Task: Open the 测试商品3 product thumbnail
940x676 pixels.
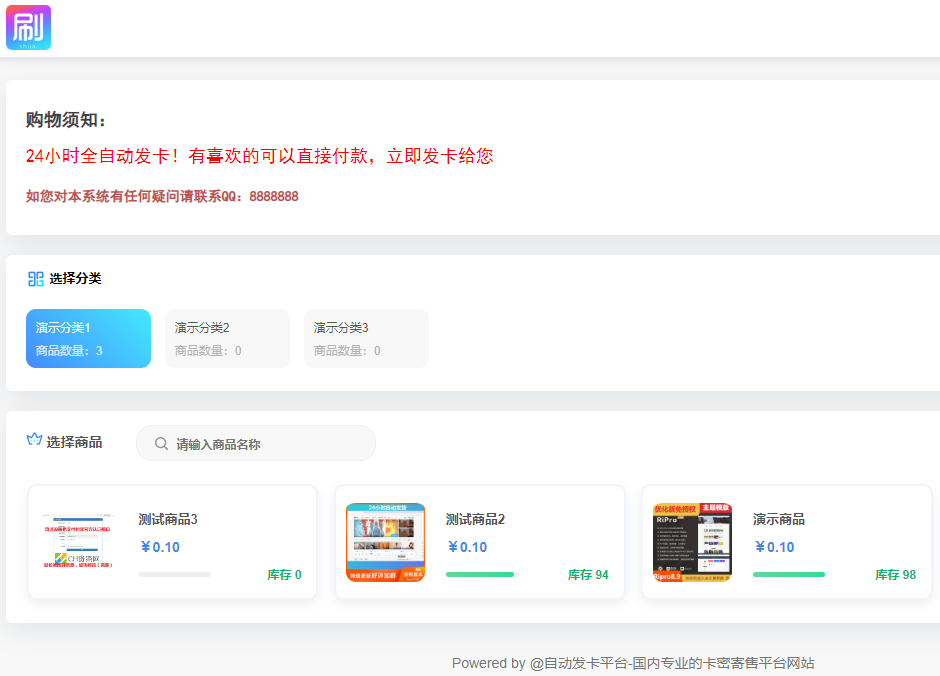Action: point(78,542)
